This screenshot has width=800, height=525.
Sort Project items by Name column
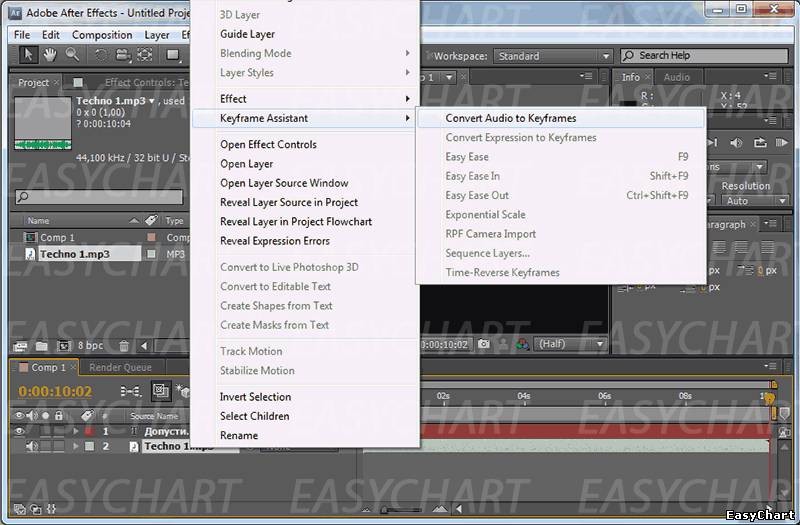[x=38, y=220]
